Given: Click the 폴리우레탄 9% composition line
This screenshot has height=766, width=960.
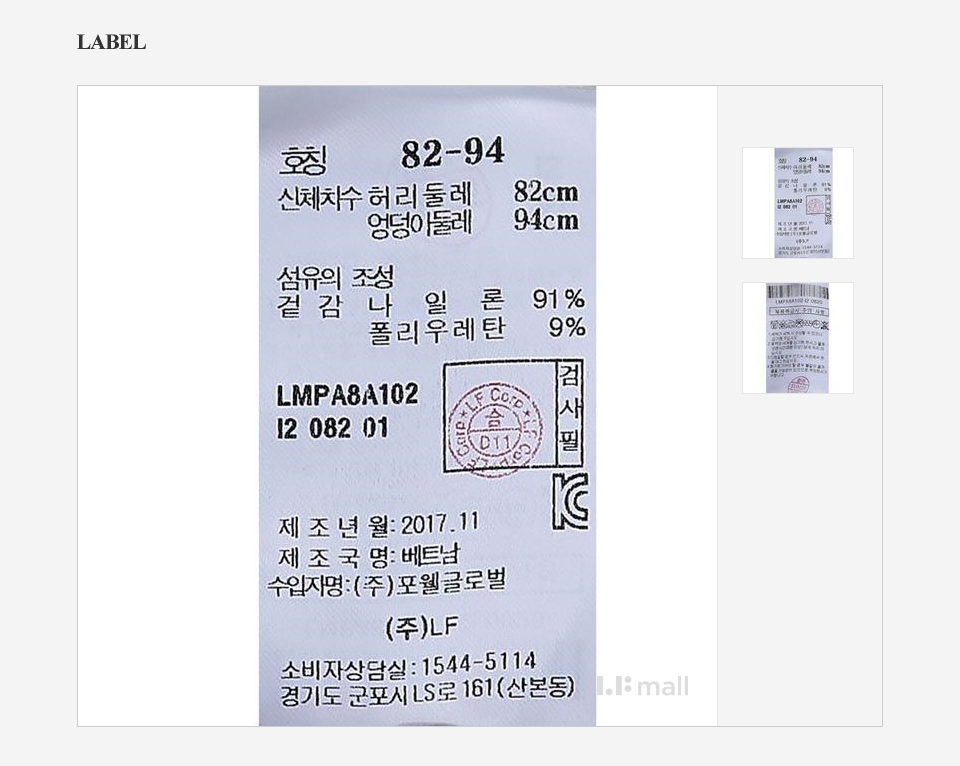Looking at the screenshot, I should point(477,330).
